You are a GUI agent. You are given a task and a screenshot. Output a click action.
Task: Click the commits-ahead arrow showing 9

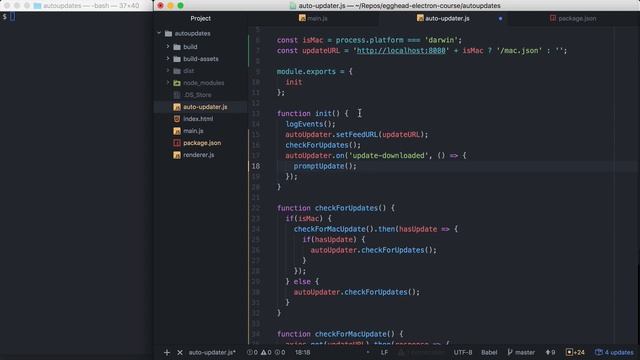click(x=550, y=352)
